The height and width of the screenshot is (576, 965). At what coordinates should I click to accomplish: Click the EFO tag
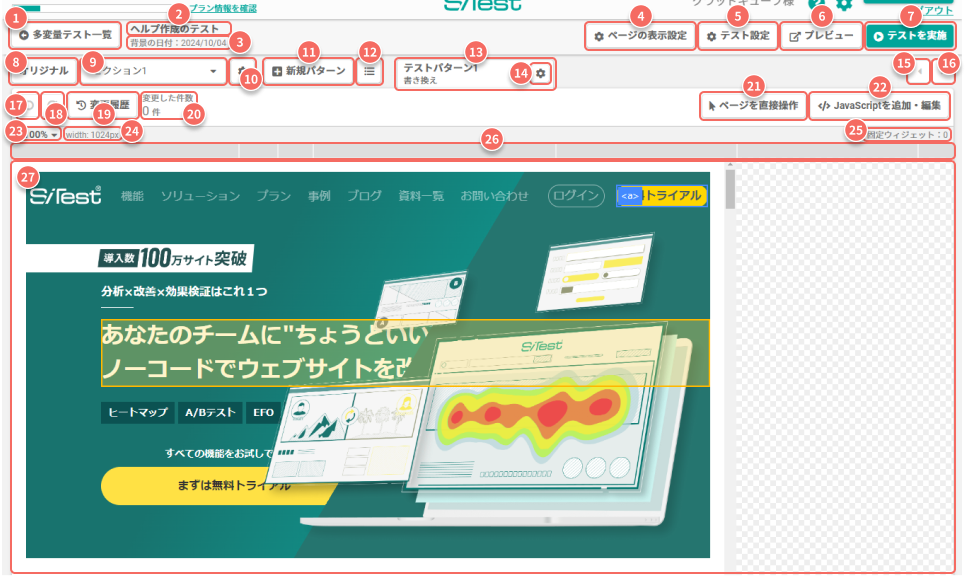click(x=263, y=413)
